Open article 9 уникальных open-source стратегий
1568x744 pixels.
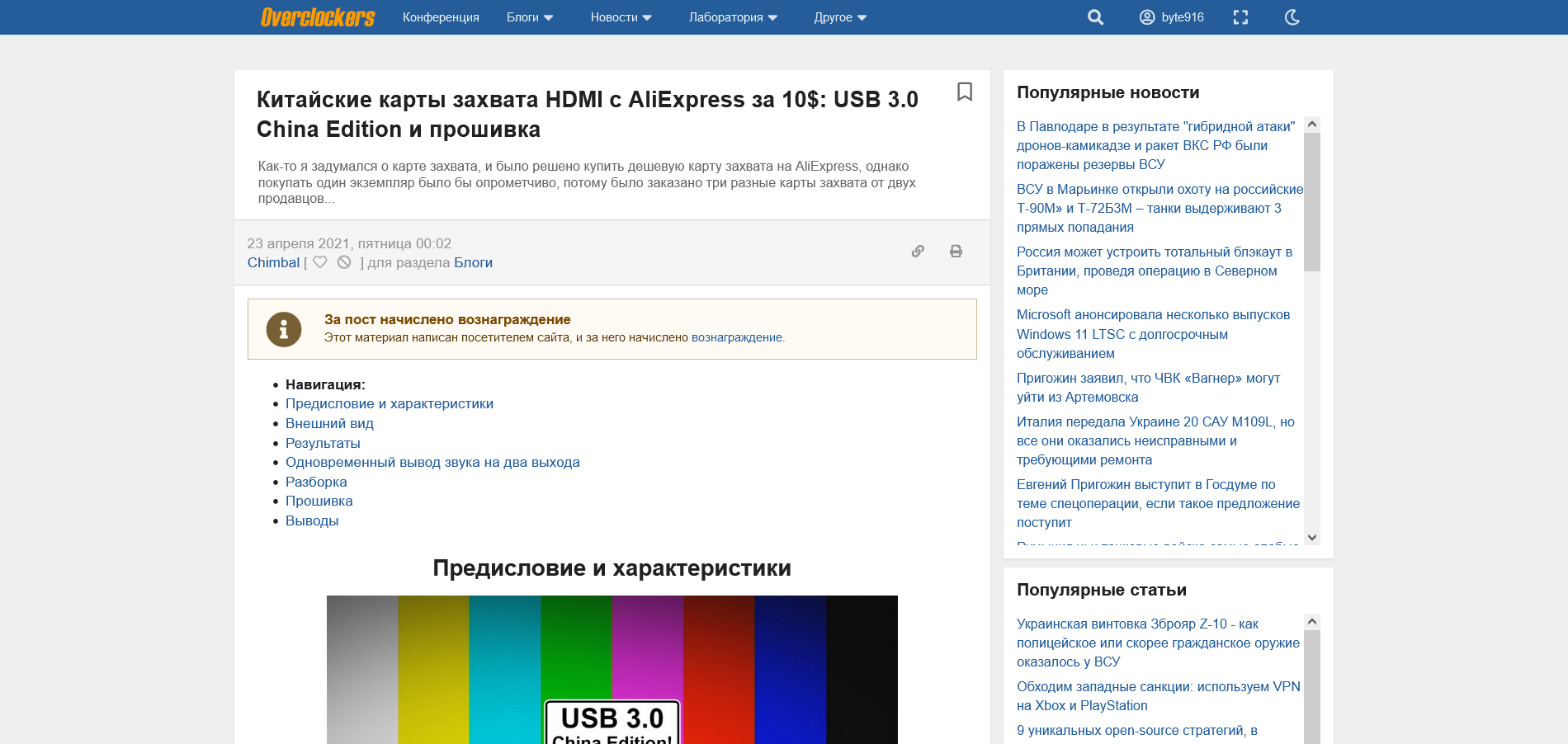click(1137, 730)
